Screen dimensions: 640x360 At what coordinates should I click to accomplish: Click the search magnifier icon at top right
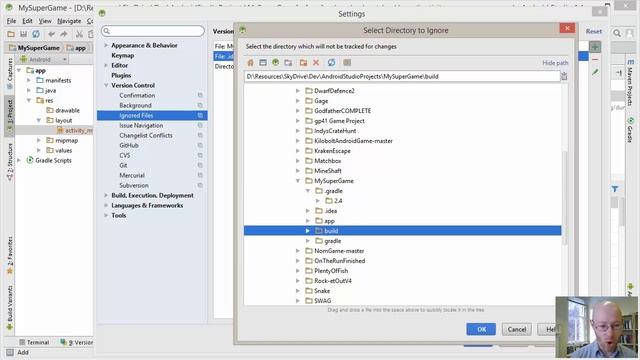pyautogui.click(x=617, y=33)
